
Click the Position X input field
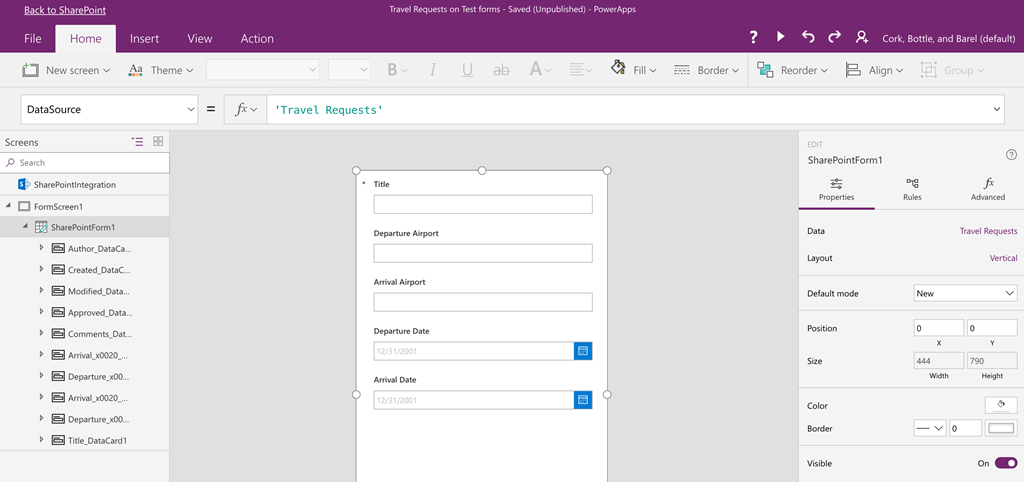click(938, 328)
